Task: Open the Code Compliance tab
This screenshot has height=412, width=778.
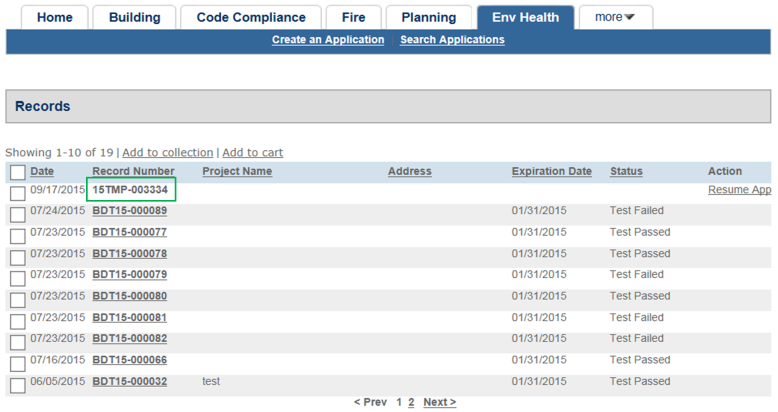Action: [251, 17]
